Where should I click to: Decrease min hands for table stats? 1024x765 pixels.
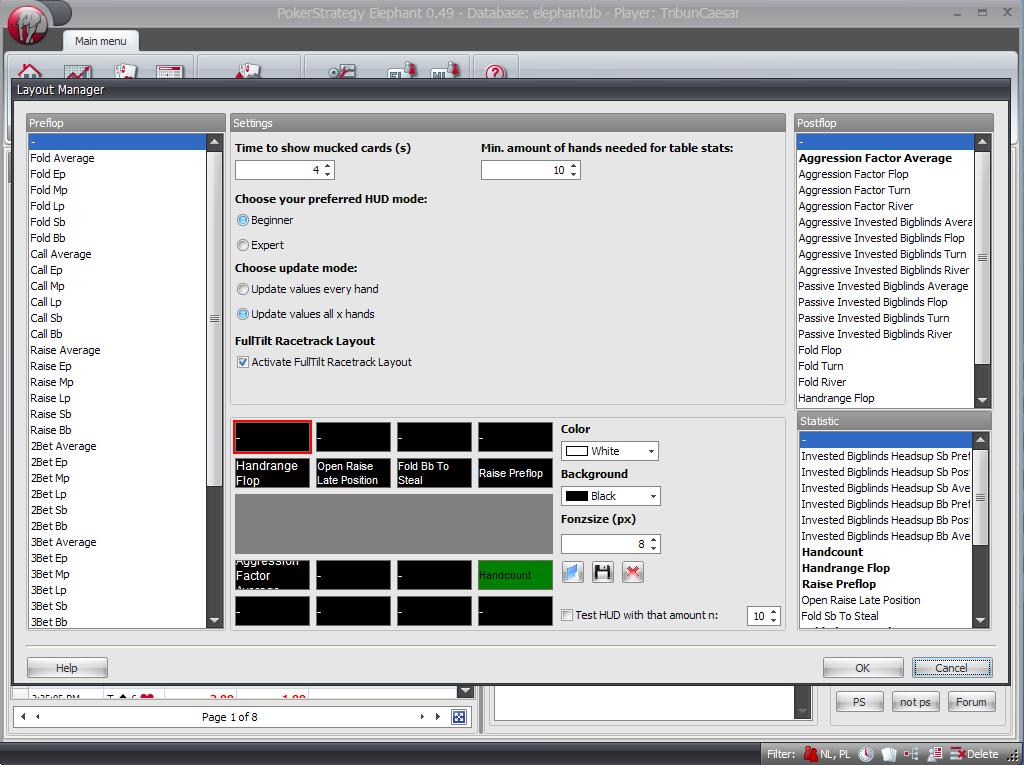pyautogui.click(x=573, y=174)
